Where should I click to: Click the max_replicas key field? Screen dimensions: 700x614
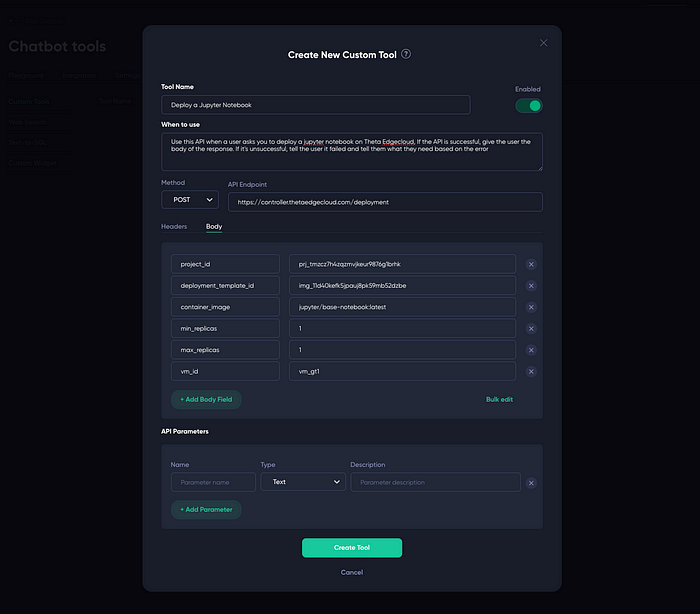tap(225, 350)
